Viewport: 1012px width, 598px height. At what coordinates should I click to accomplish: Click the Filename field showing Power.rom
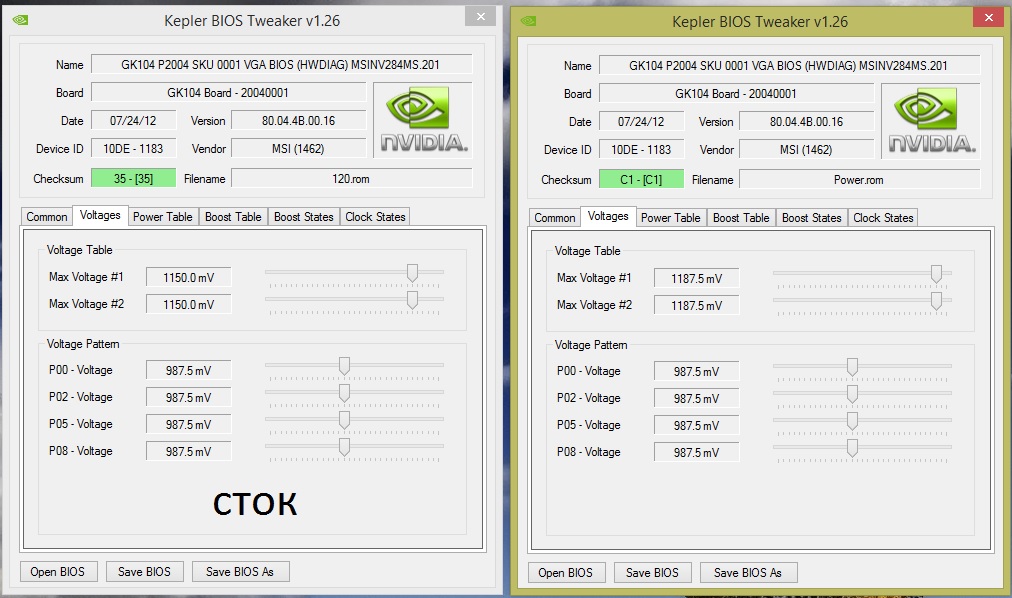point(859,180)
